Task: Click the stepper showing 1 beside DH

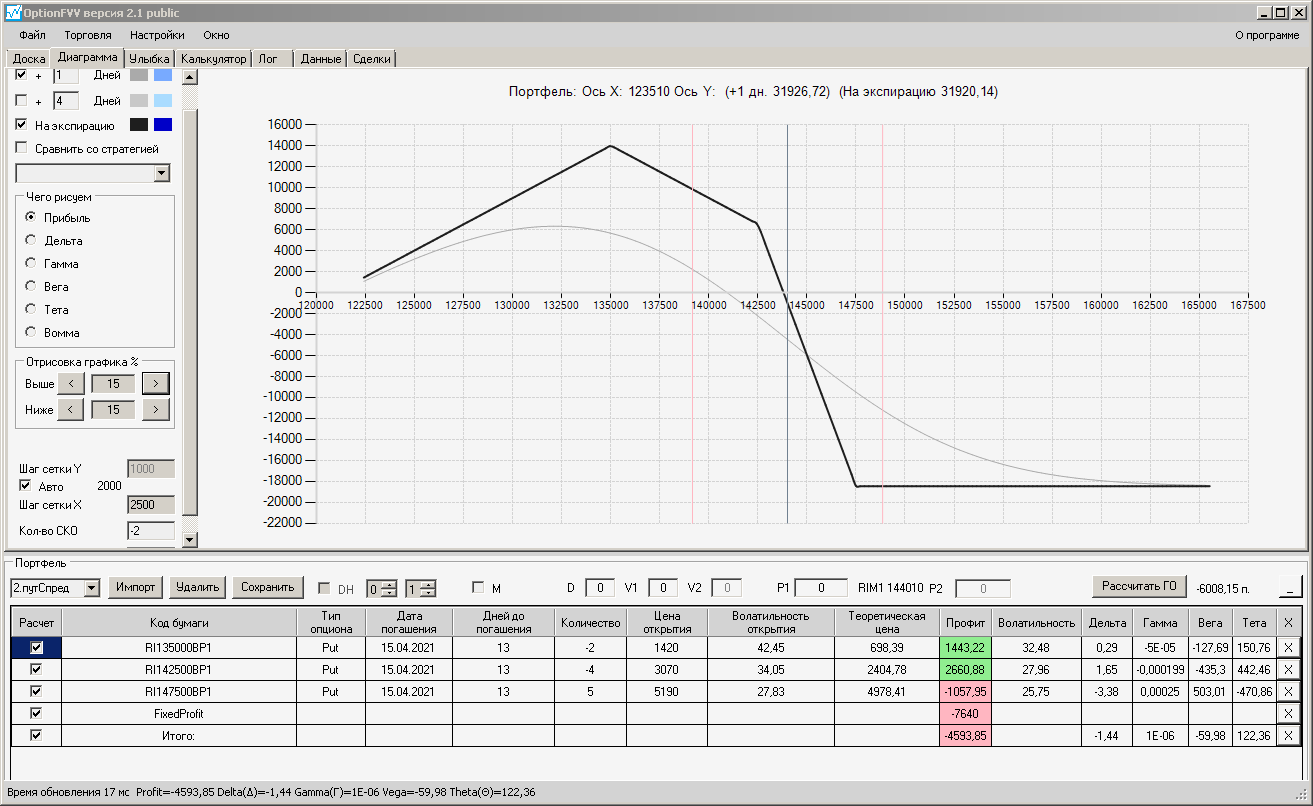Action: [x=420, y=589]
